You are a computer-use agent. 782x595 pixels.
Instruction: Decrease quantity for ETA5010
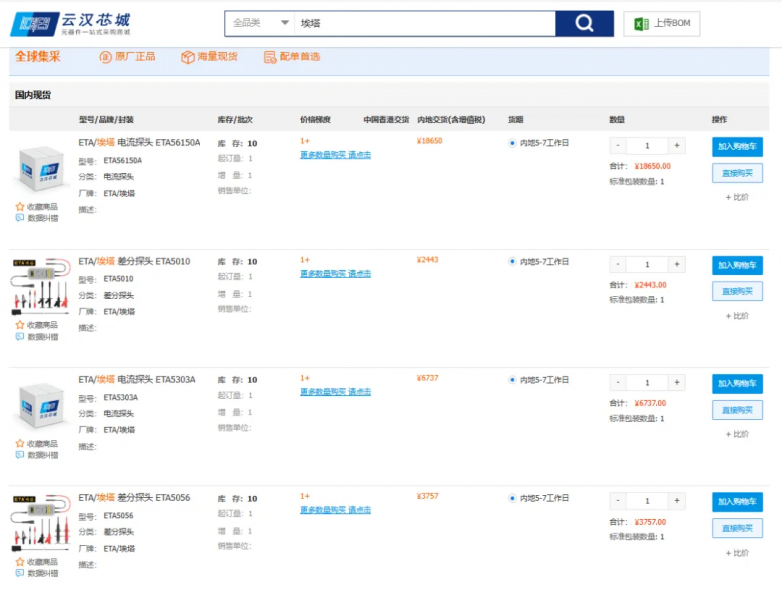(618, 264)
